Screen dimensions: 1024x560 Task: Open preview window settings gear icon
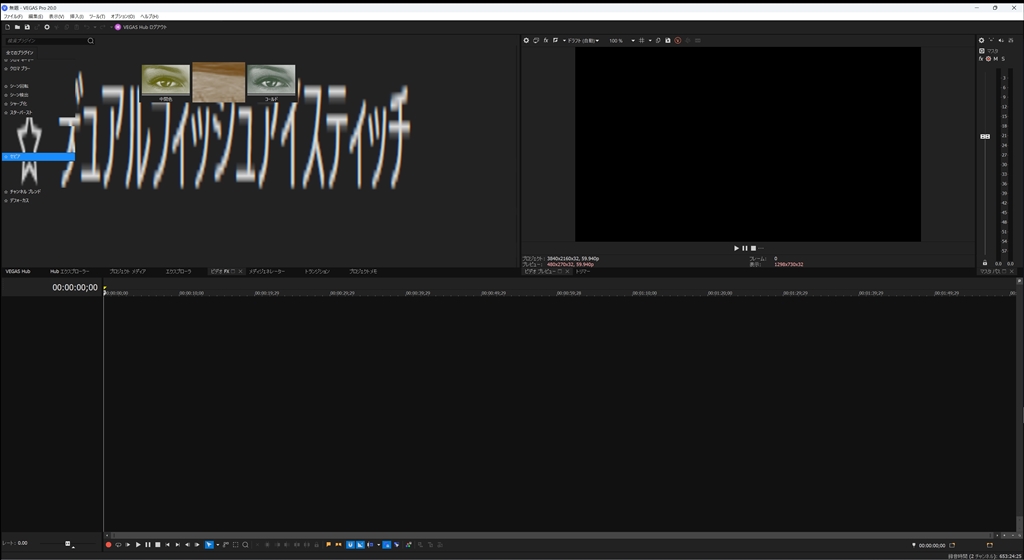pyautogui.click(x=526, y=40)
